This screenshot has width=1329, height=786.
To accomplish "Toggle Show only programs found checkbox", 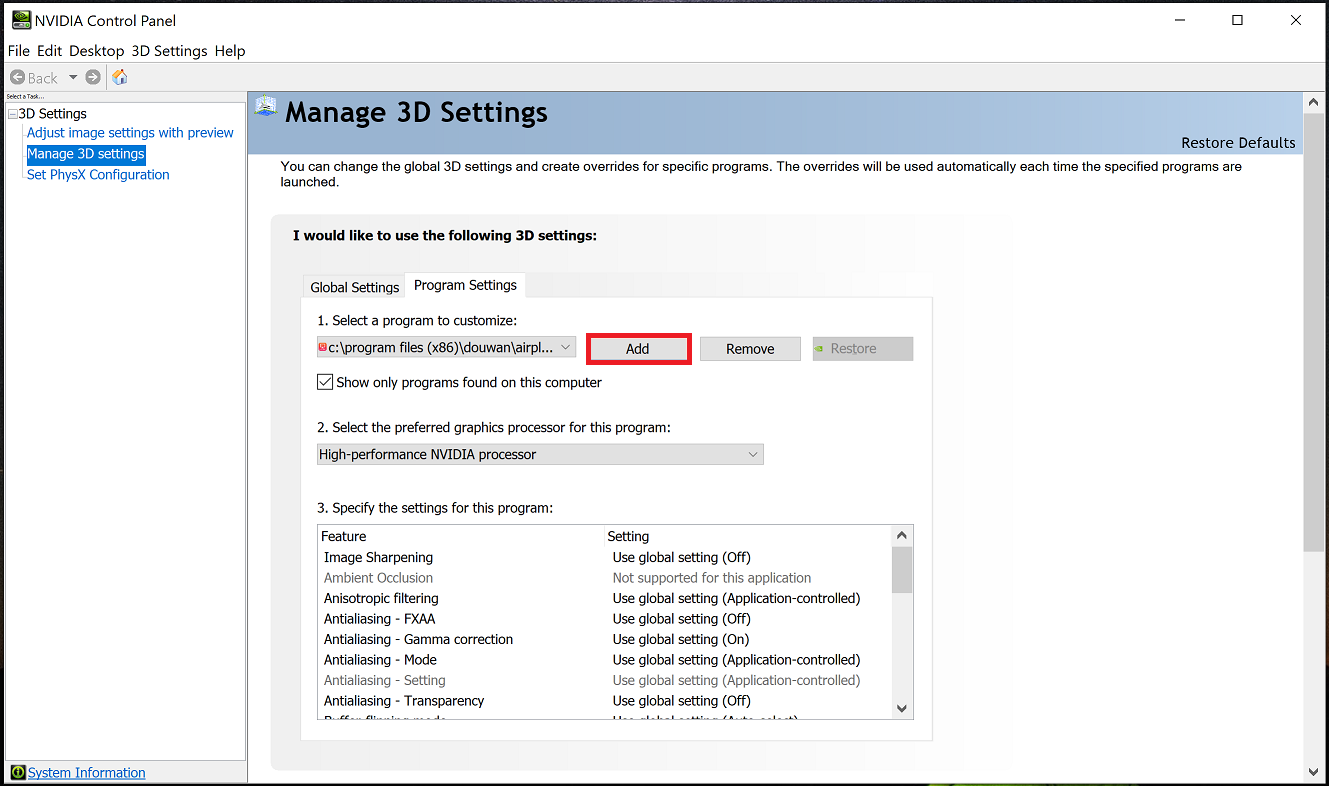I will click(325, 382).
